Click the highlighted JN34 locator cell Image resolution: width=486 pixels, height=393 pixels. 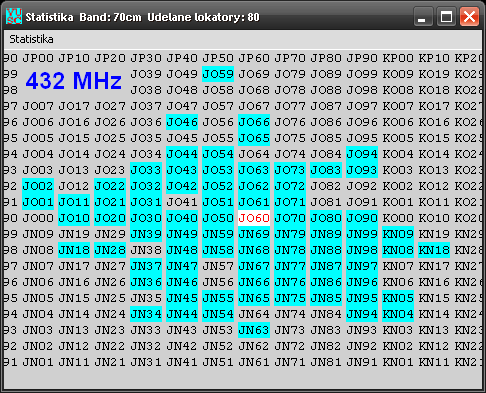(x=146, y=314)
